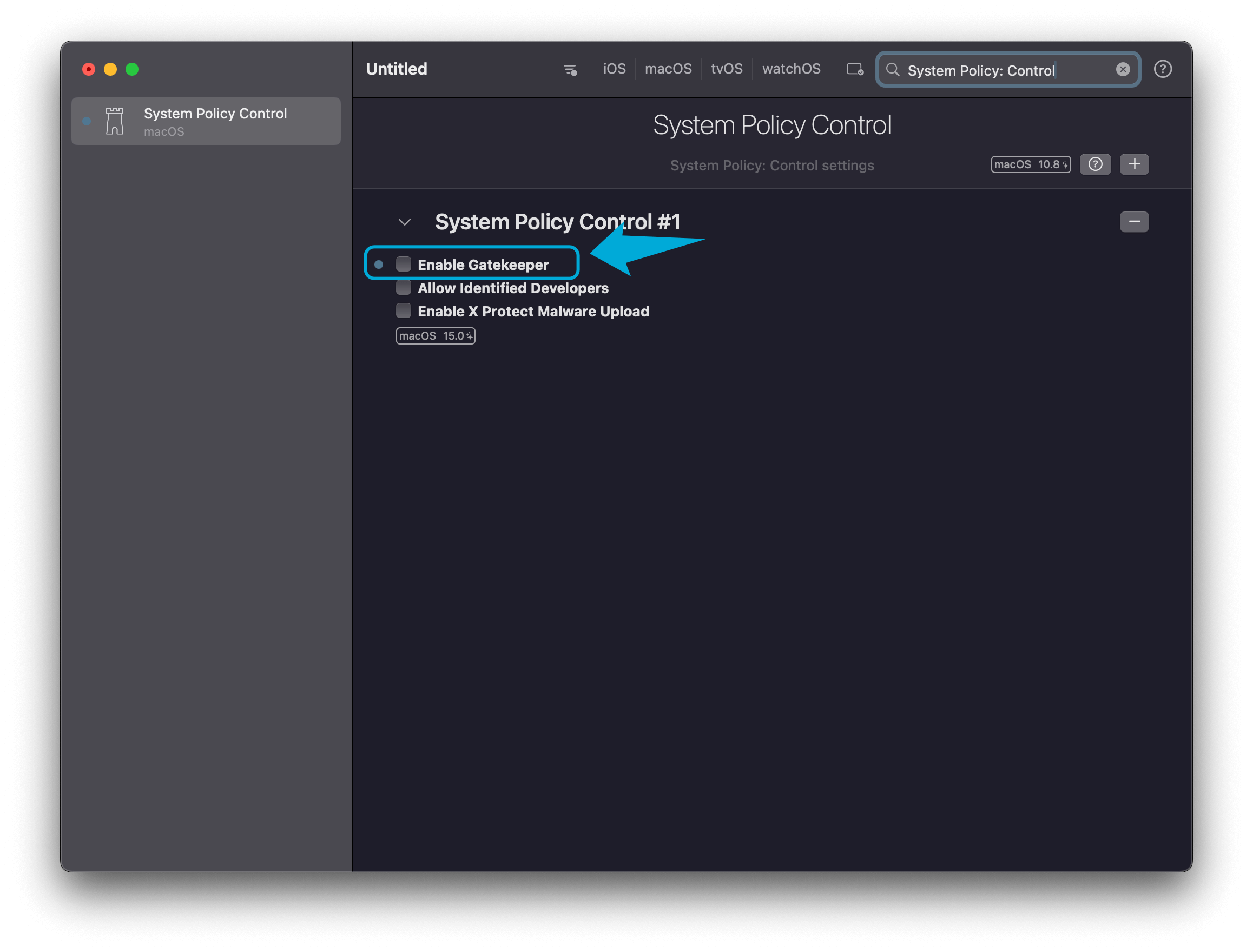Screen dimensions: 1253x952
Task: Click the filter list icon in toolbar
Action: (570, 70)
